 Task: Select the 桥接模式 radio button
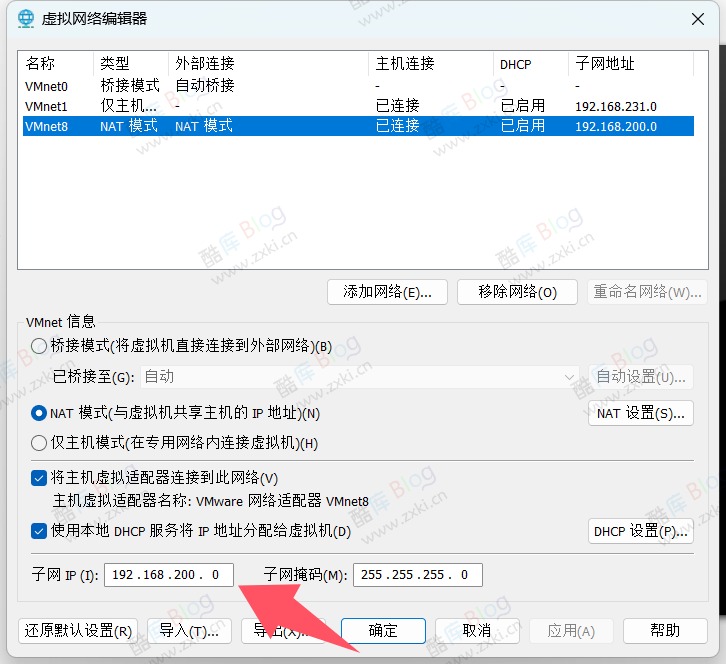(39, 345)
